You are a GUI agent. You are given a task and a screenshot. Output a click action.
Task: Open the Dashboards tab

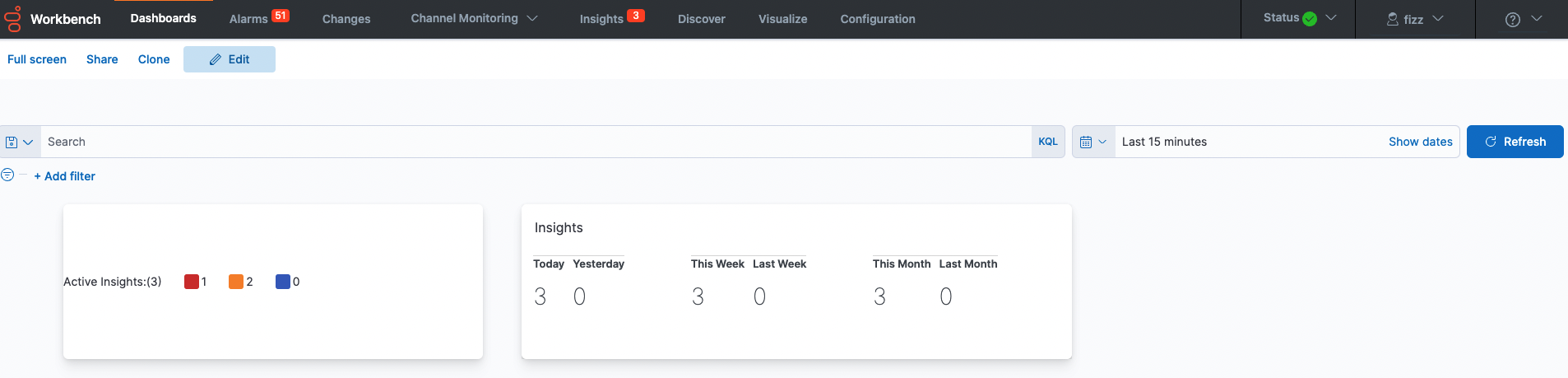tap(163, 18)
